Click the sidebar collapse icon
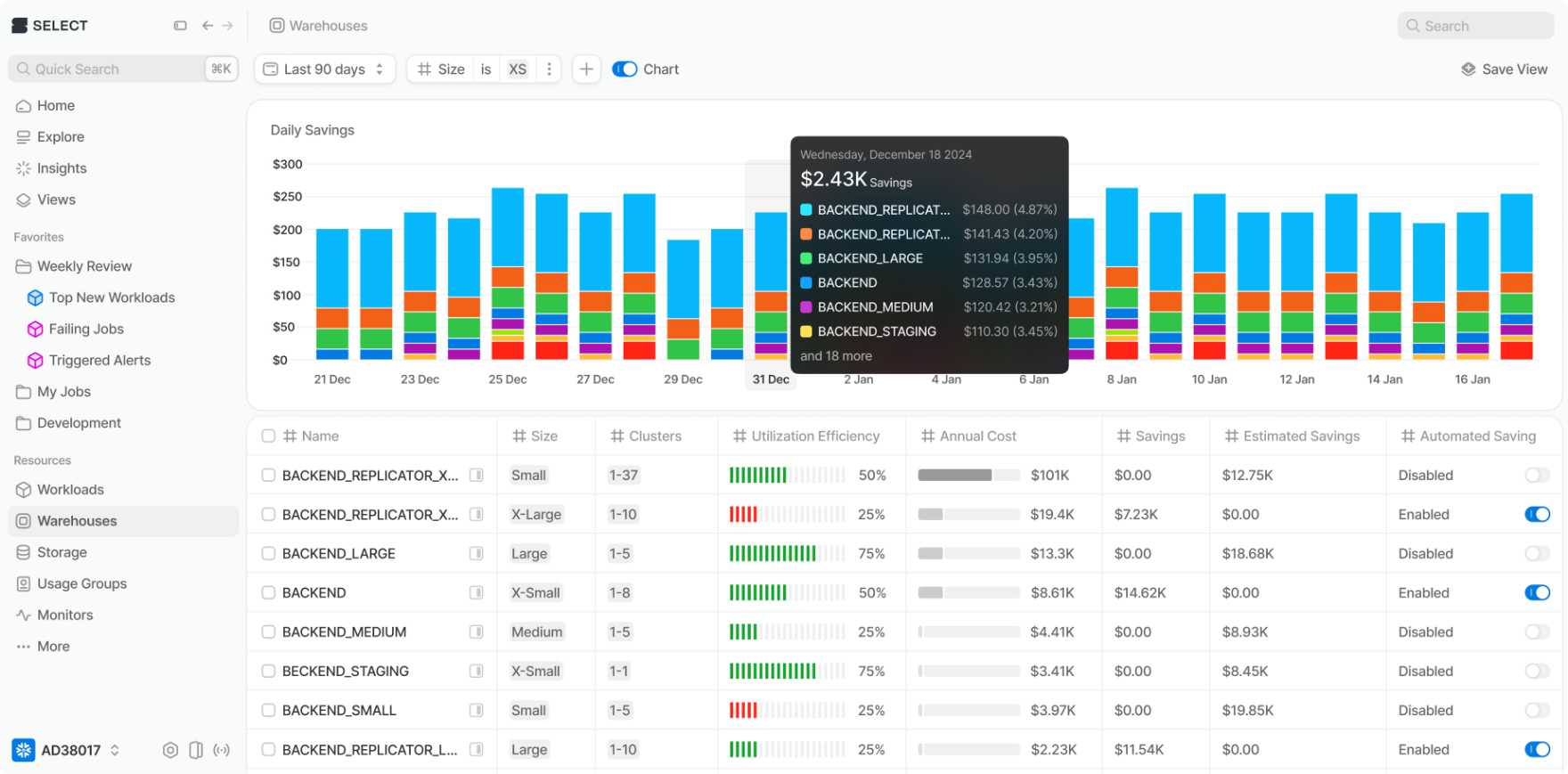The image size is (1568, 774). (x=180, y=26)
